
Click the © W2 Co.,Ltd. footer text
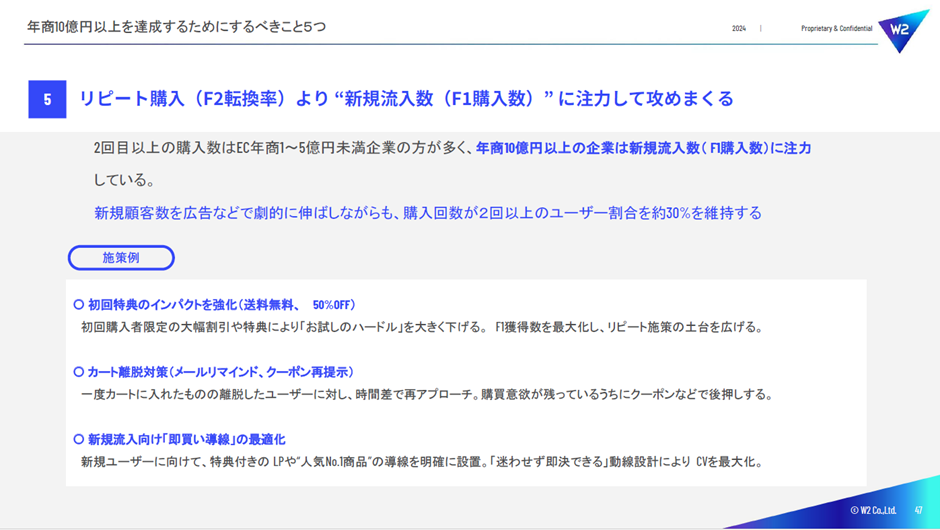(873, 510)
